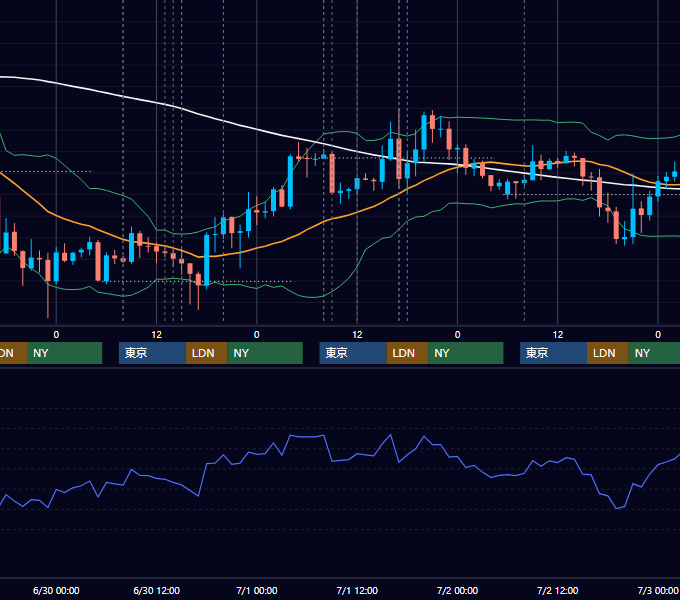Click the date label 6/30 12:00
This screenshot has height=600, width=680.
pos(156,590)
